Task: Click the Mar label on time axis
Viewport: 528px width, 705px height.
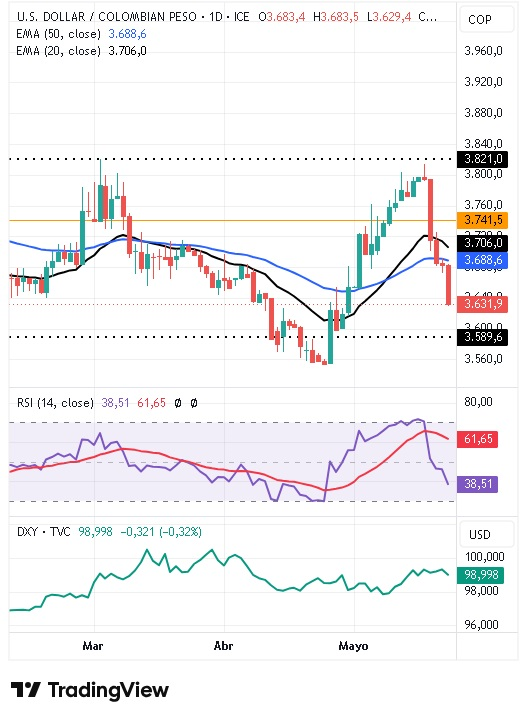Action: coord(93,646)
